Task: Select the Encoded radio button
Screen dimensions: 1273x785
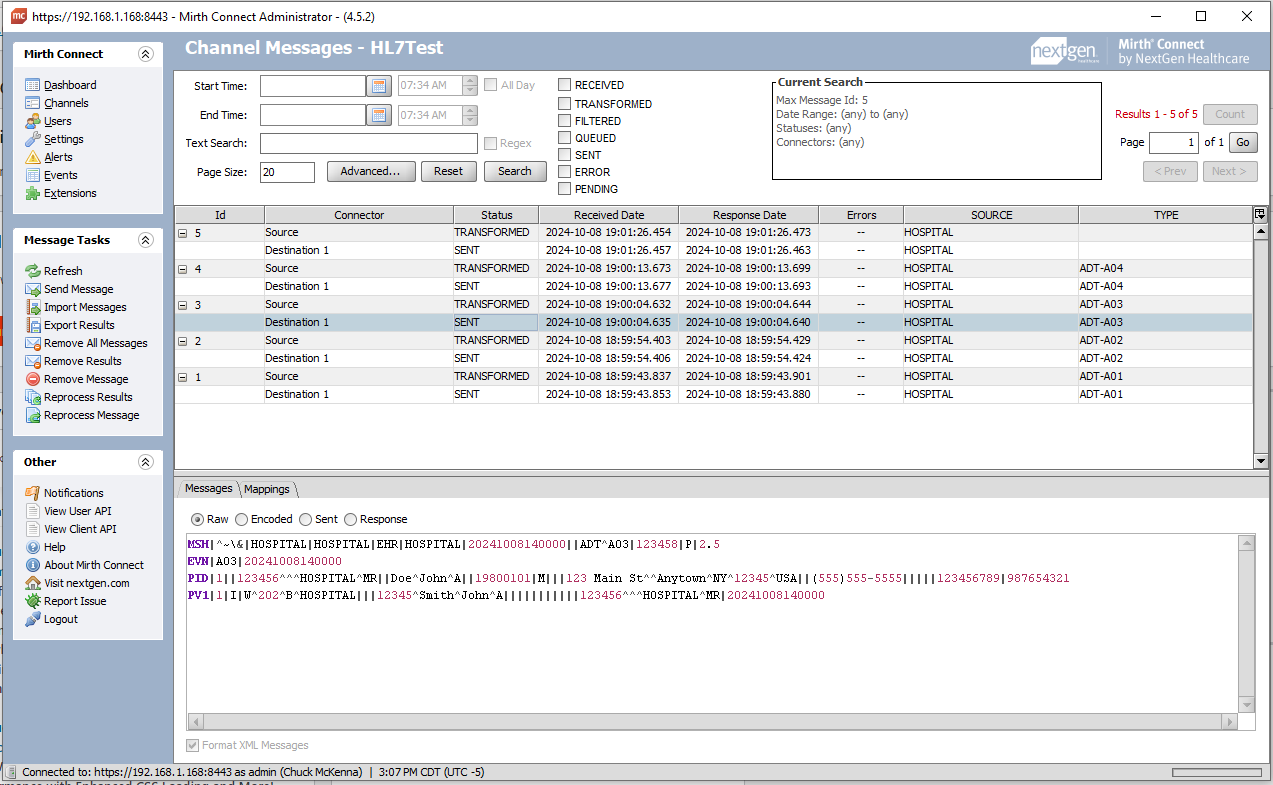Action: coord(241,519)
